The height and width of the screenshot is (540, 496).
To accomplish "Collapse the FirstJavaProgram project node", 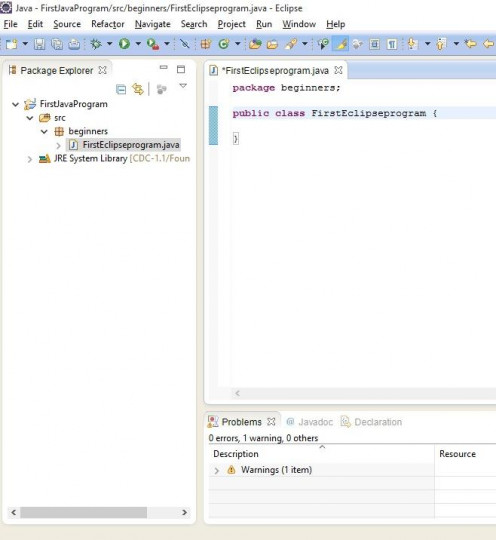I will click(x=16, y=104).
